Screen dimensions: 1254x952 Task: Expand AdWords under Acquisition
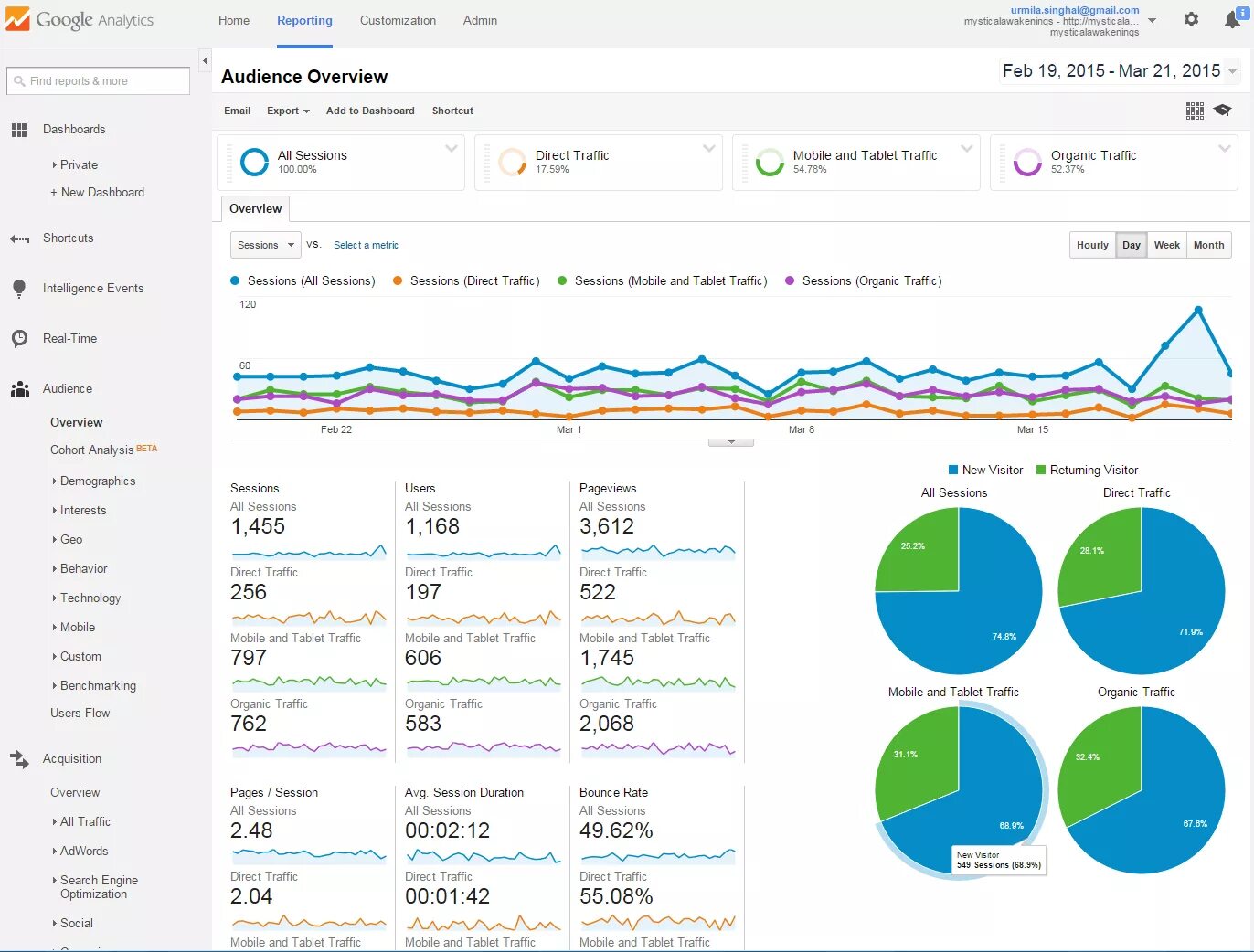pyautogui.click(x=80, y=852)
